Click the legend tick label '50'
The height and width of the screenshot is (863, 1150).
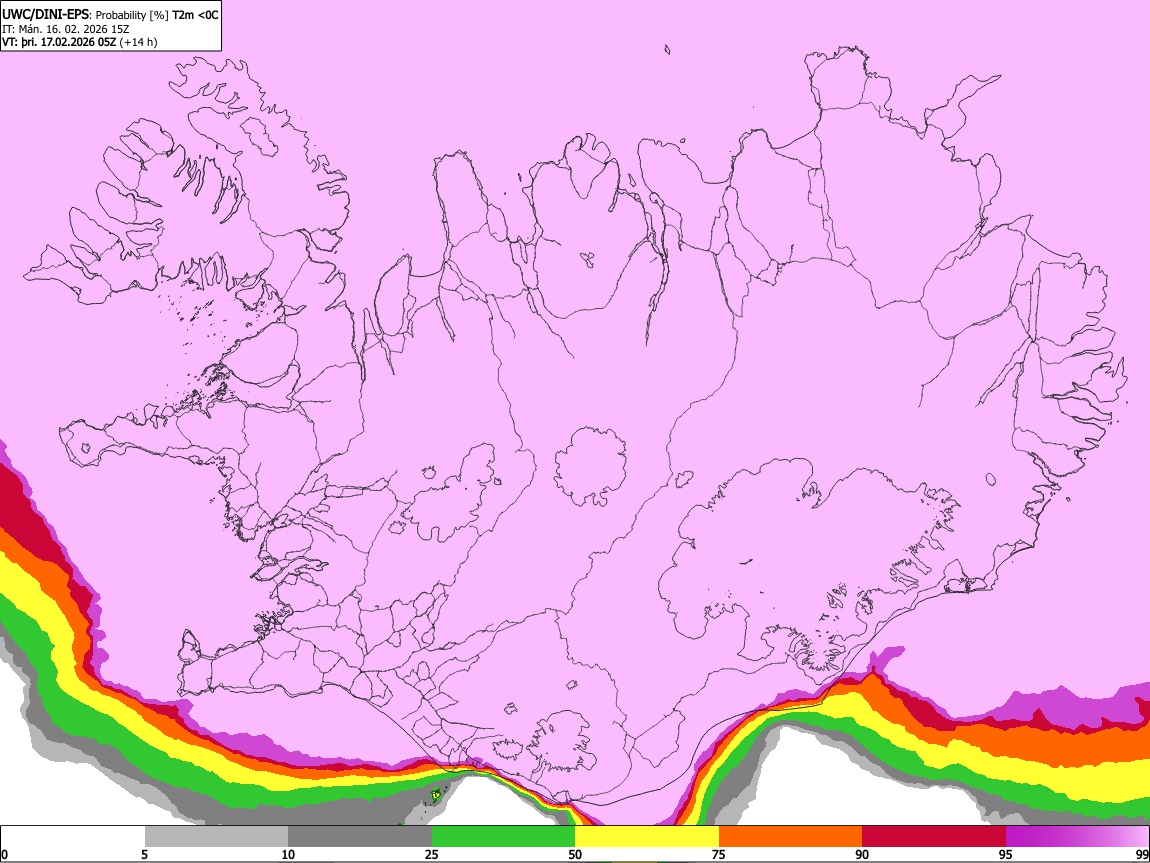[575, 854]
